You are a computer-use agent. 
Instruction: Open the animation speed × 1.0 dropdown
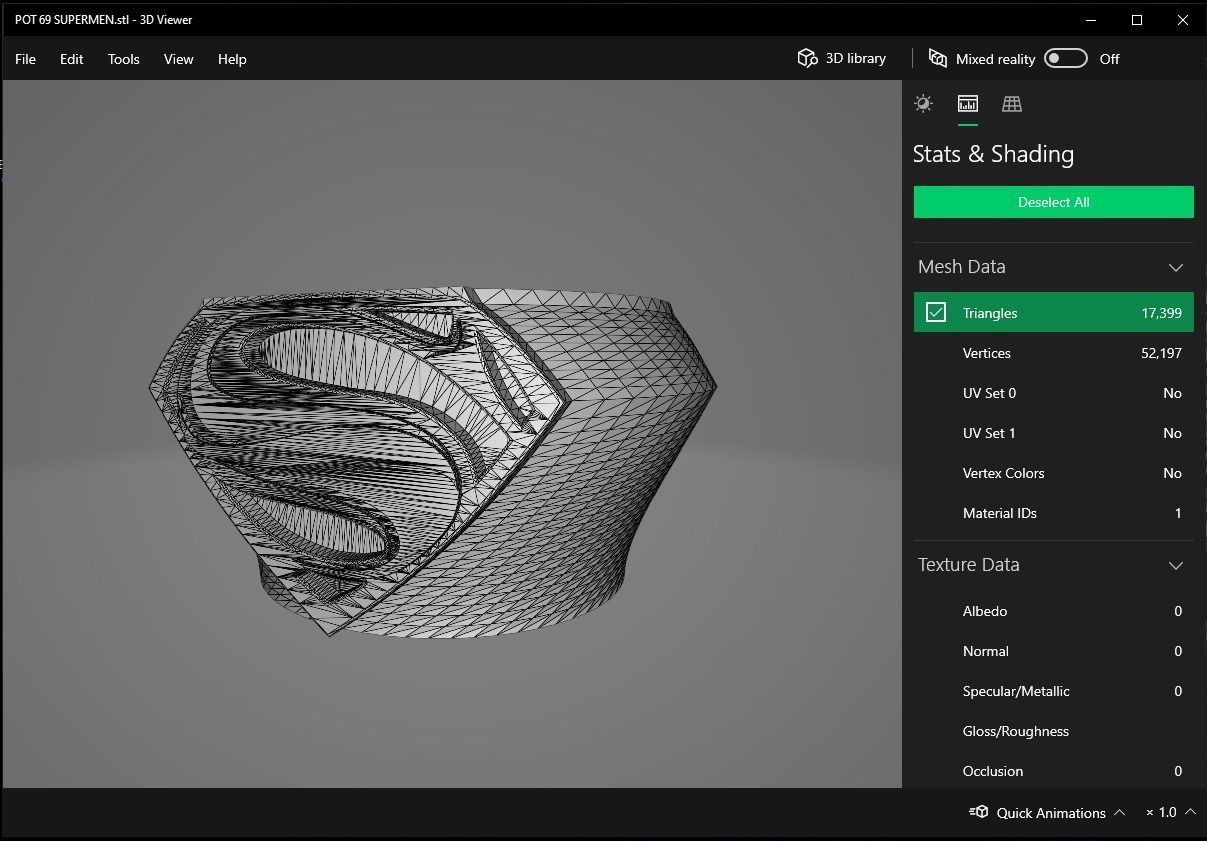pos(1170,812)
